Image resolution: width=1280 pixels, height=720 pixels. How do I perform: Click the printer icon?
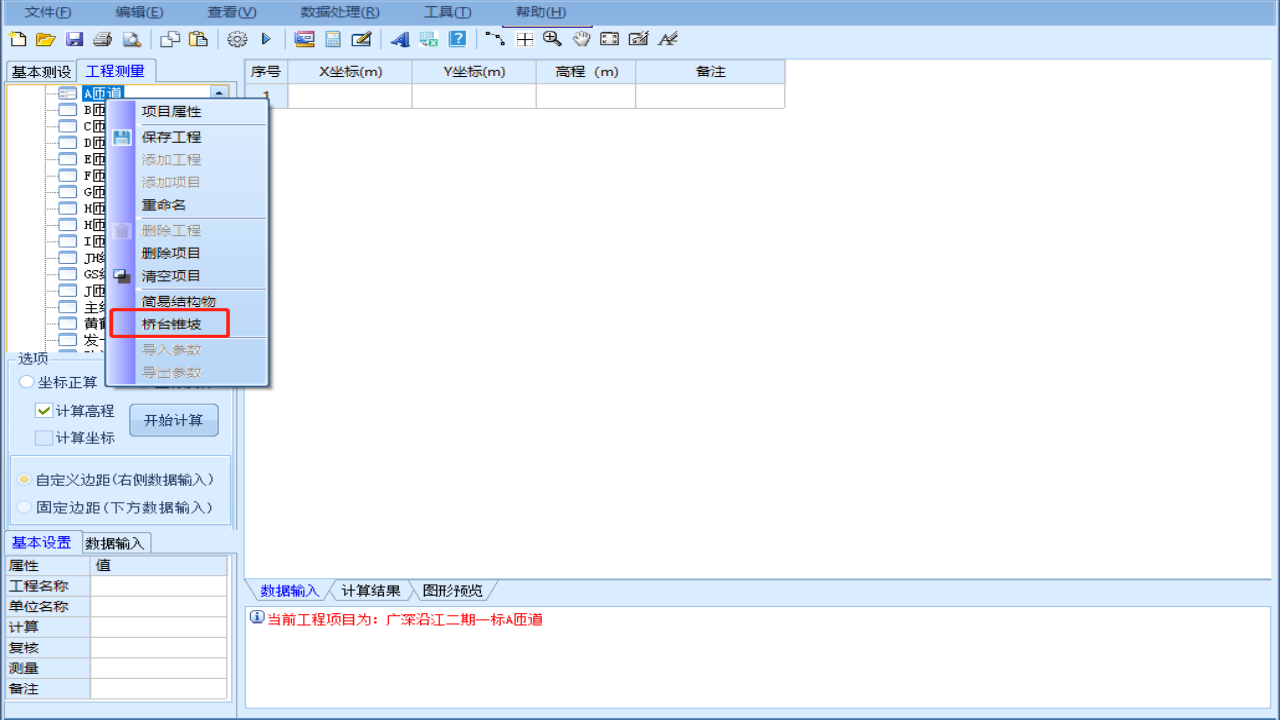click(x=102, y=39)
